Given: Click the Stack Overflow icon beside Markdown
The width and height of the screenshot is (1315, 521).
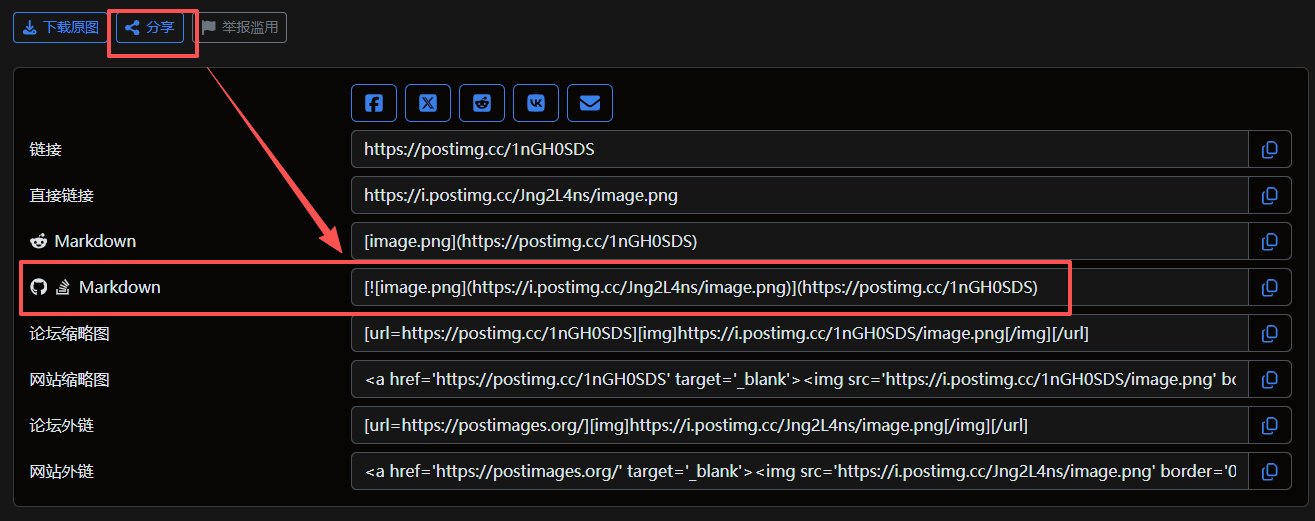Looking at the screenshot, I should [x=62, y=288].
